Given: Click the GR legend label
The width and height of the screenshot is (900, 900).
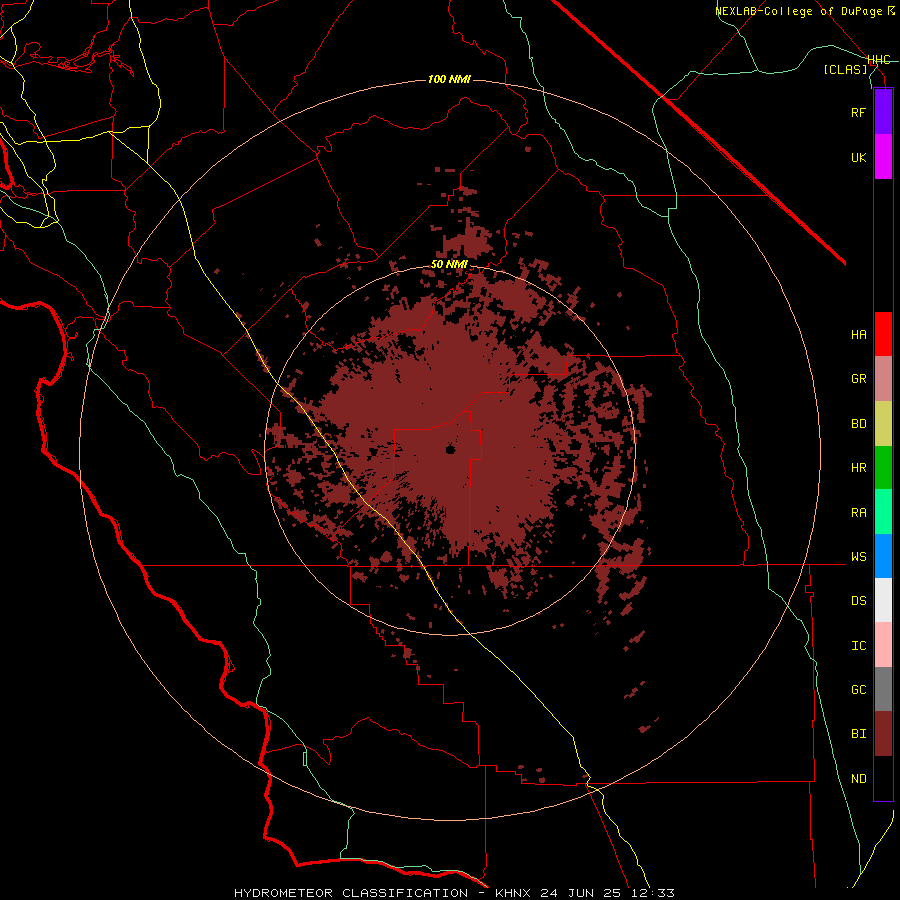Looking at the screenshot, I should [x=858, y=379].
